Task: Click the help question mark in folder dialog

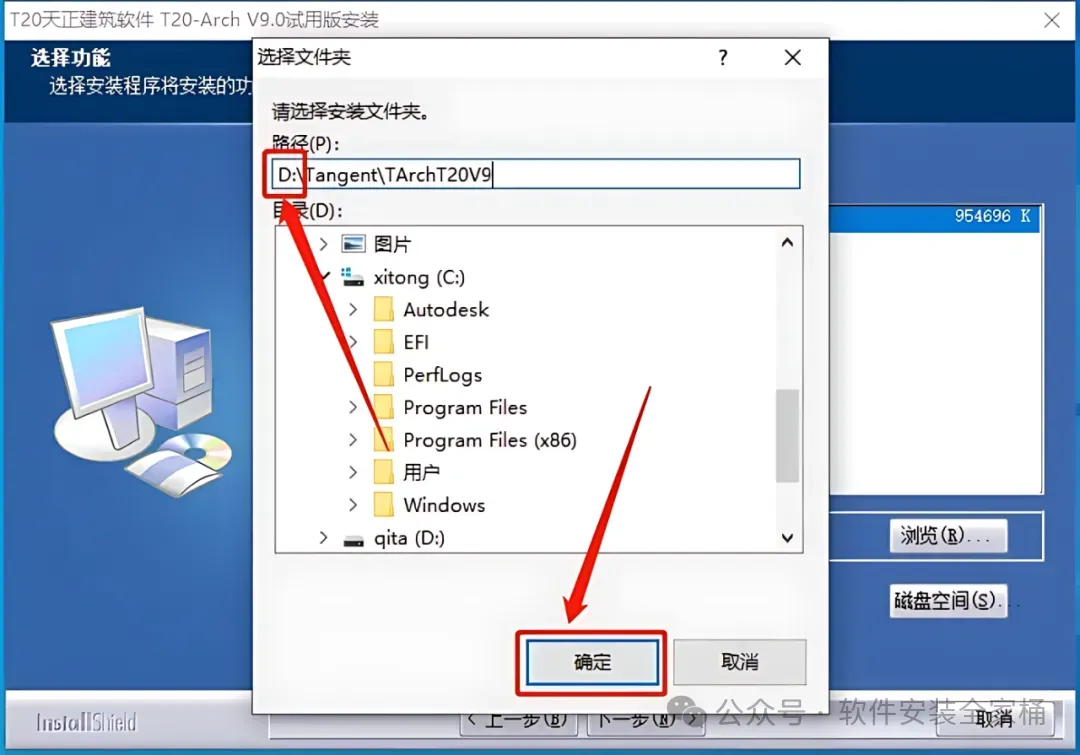Action: point(723,57)
